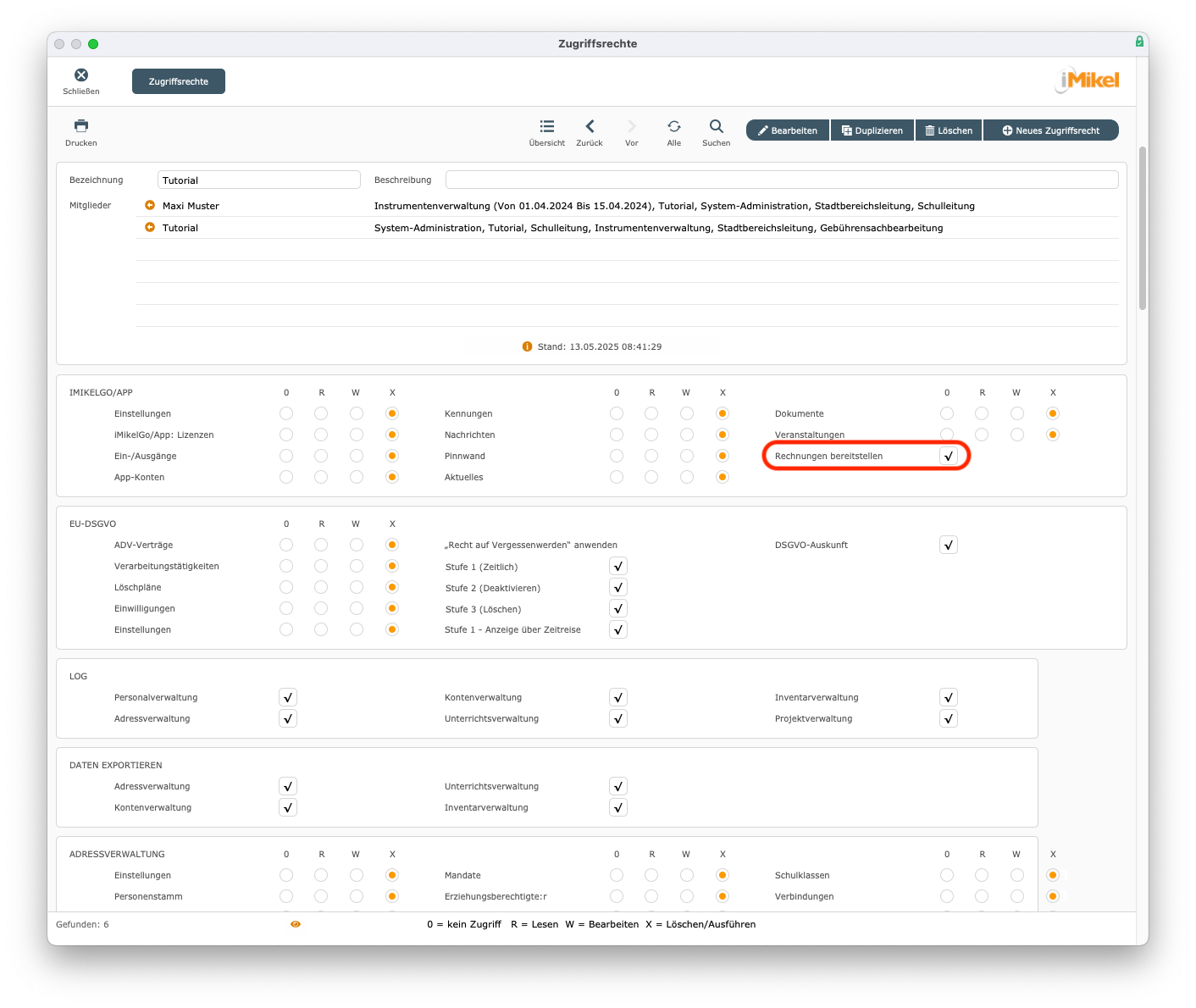The image size is (1196, 1008).
Task: Click the Löschen button
Action: (949, 130)
